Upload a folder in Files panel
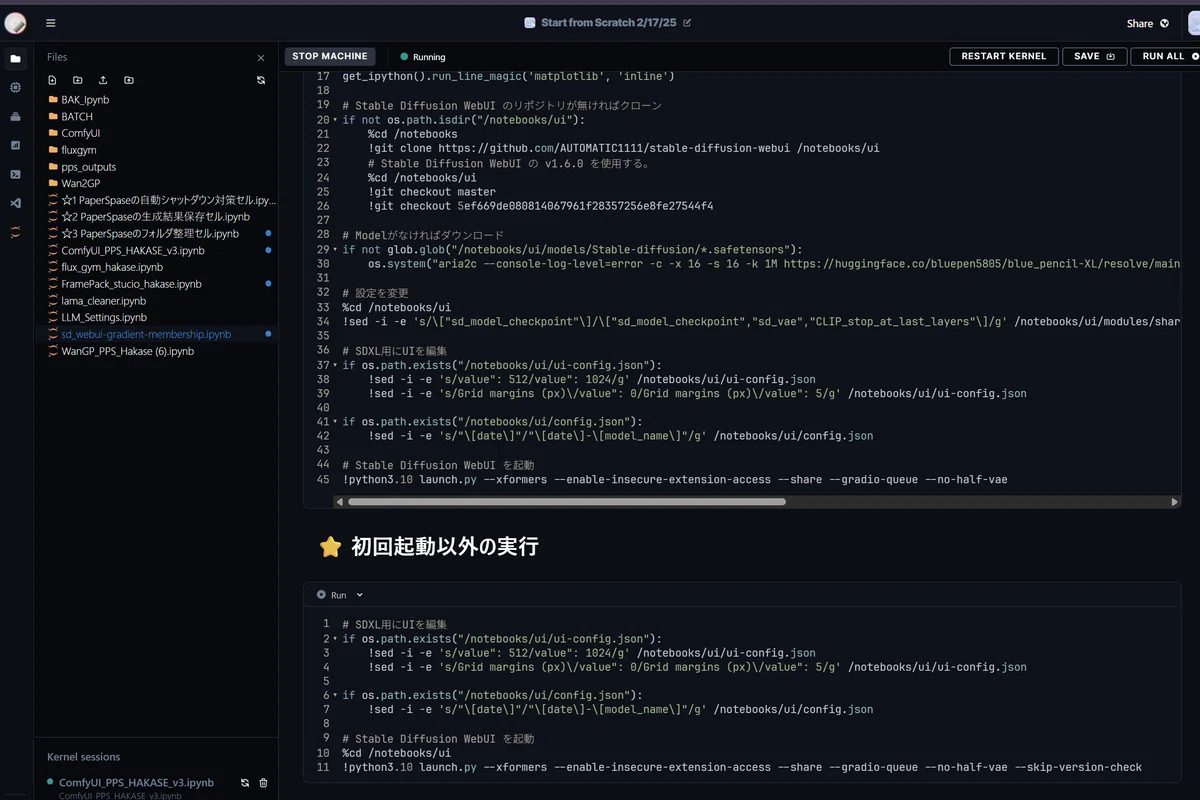The image size is (1200, 800). click(129, 80)
